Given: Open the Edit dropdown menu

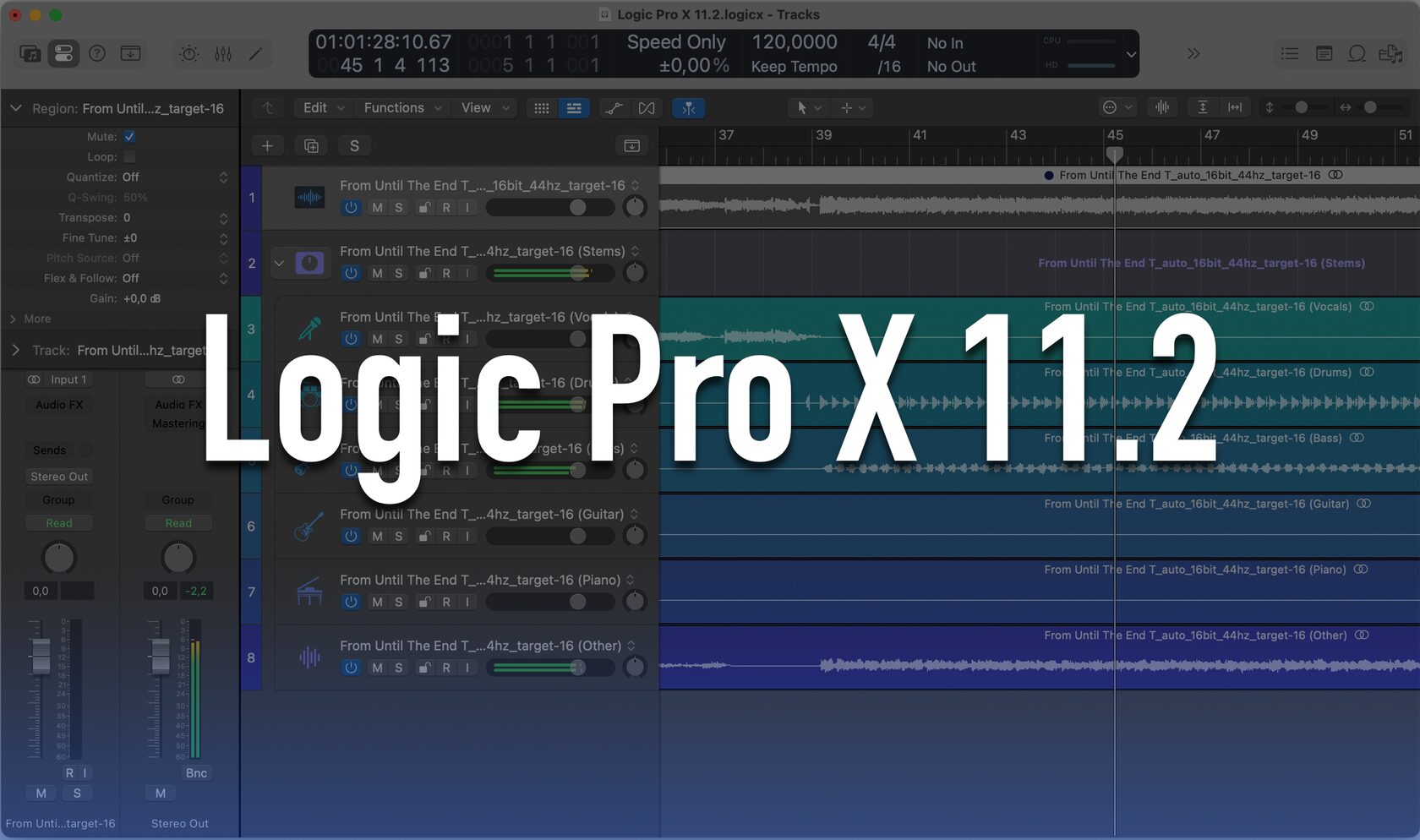Looking at the screenshot, I should click(x=324, y=108).
